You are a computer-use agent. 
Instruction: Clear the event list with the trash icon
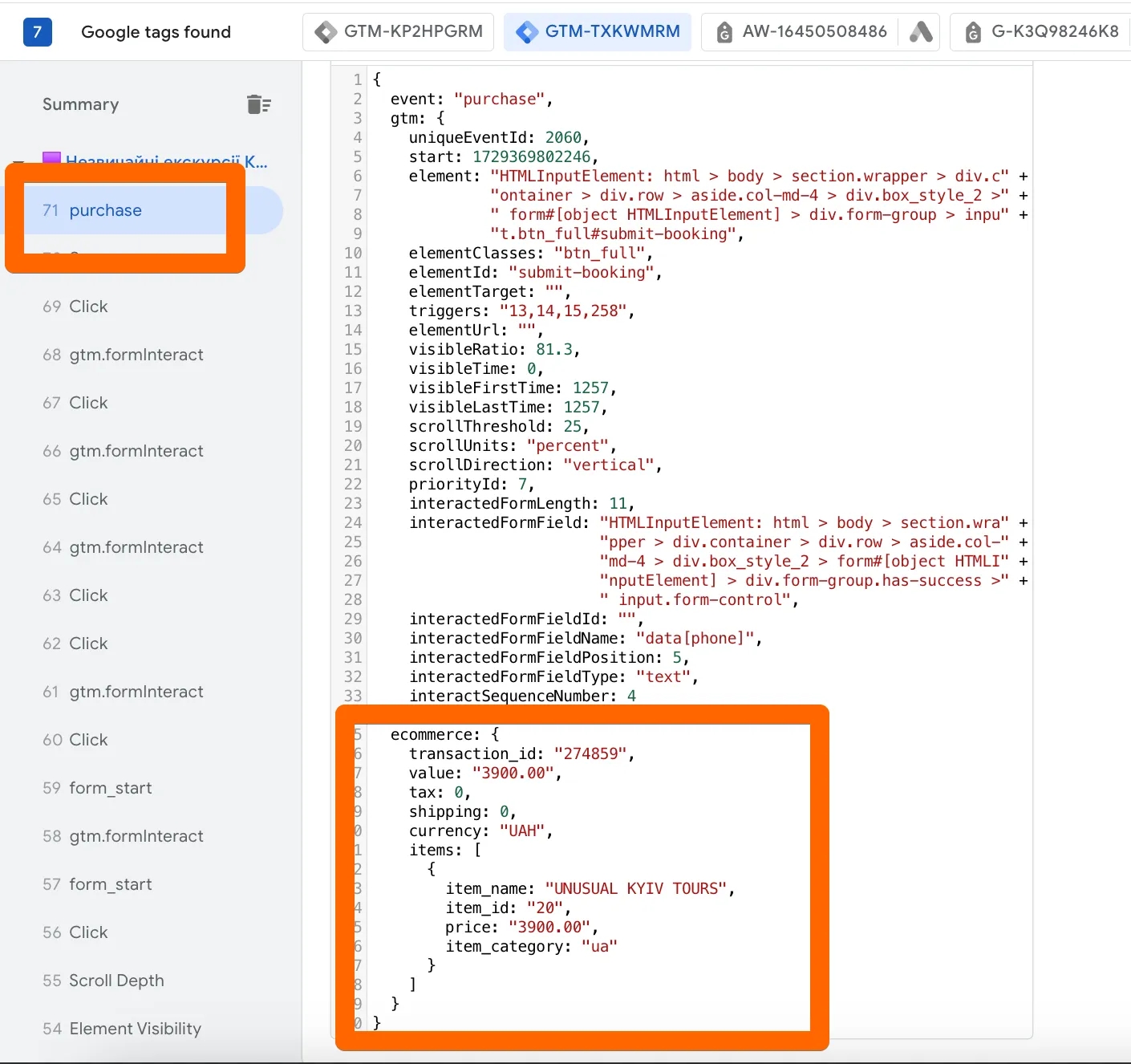point(258,104)
